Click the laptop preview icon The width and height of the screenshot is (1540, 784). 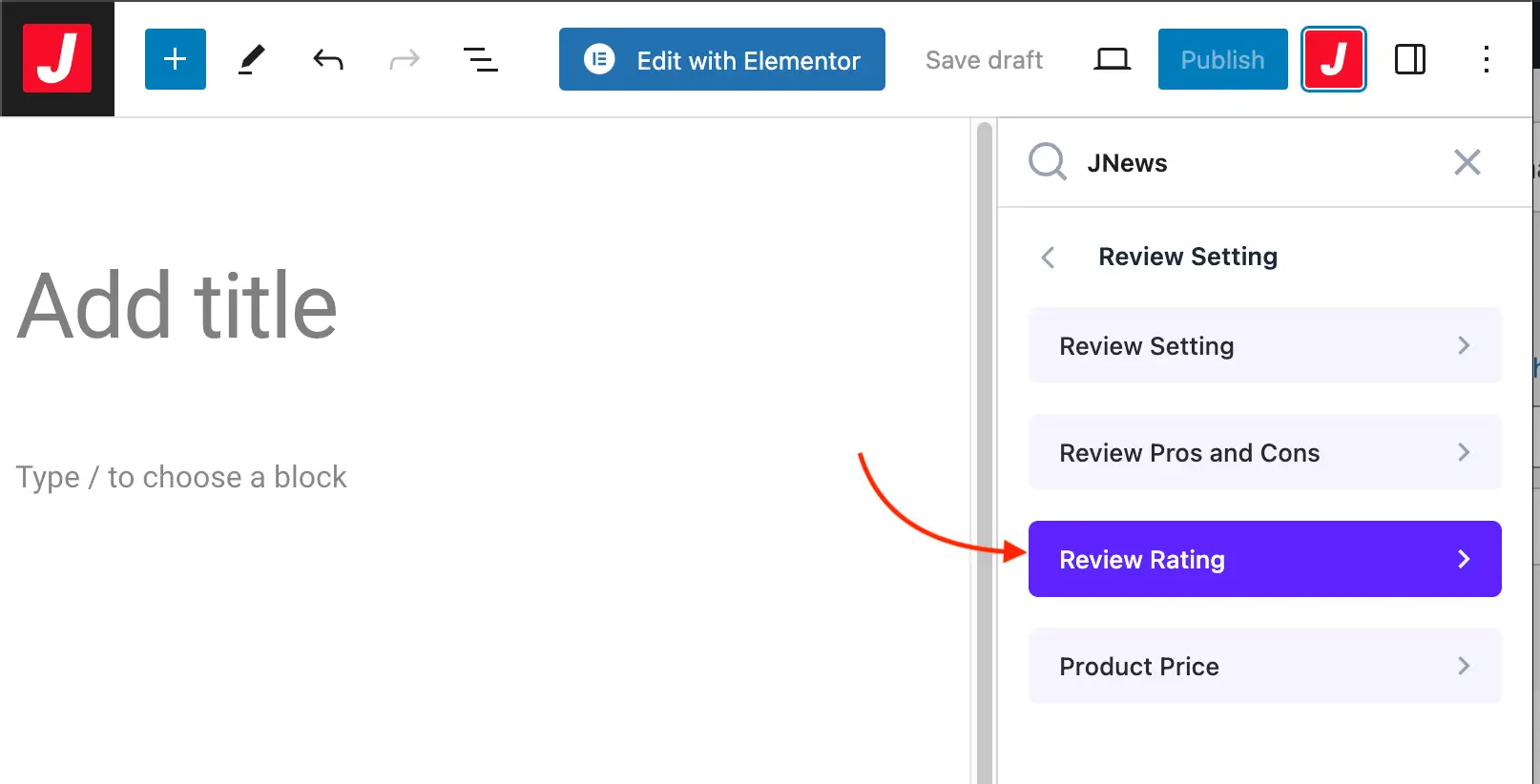click(1112, 60)
